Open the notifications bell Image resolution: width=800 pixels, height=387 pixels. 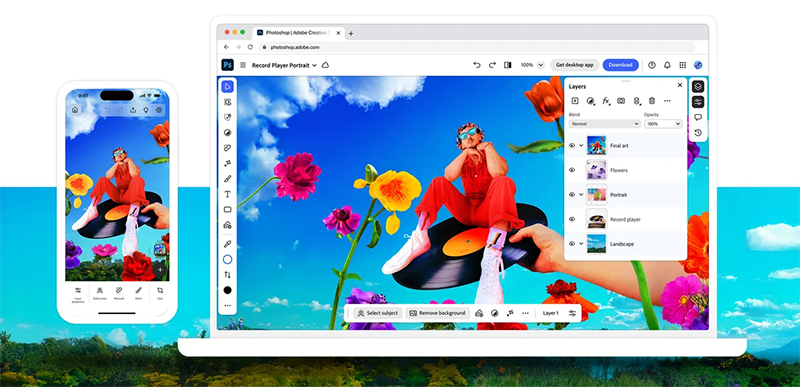point(667,65)
